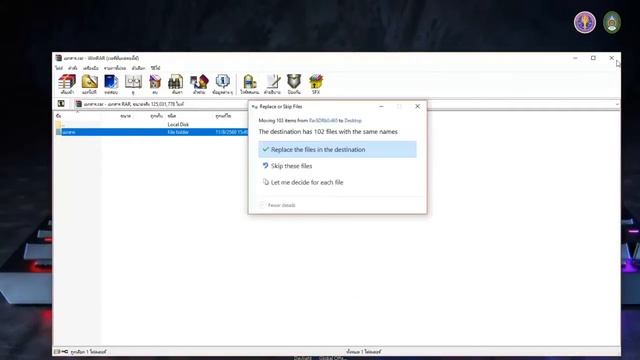Choose Replace the files in the destination
Image resolution: width=640 pixels, height=360 pixels.
pyautogui.click(x=337, y=149)
